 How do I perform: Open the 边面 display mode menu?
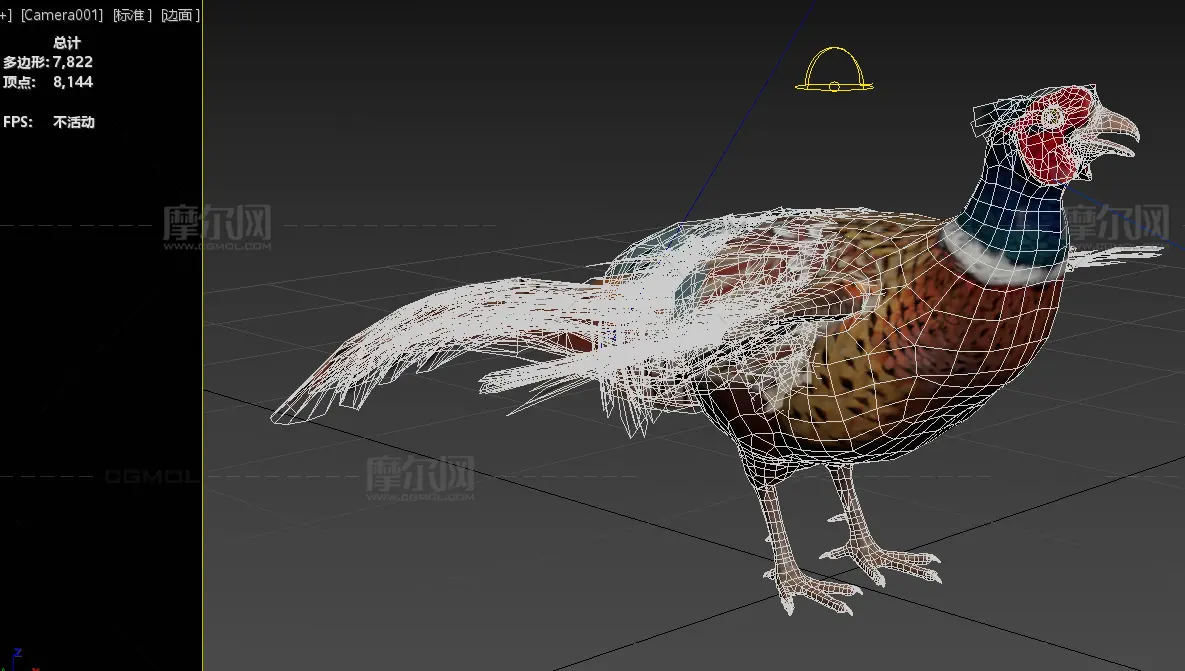pos(180,15)
